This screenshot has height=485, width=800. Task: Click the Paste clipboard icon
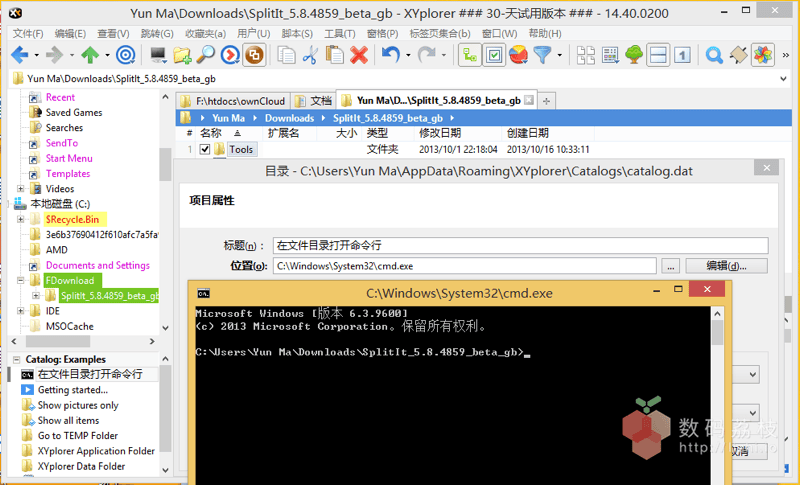tap(335, 55)
